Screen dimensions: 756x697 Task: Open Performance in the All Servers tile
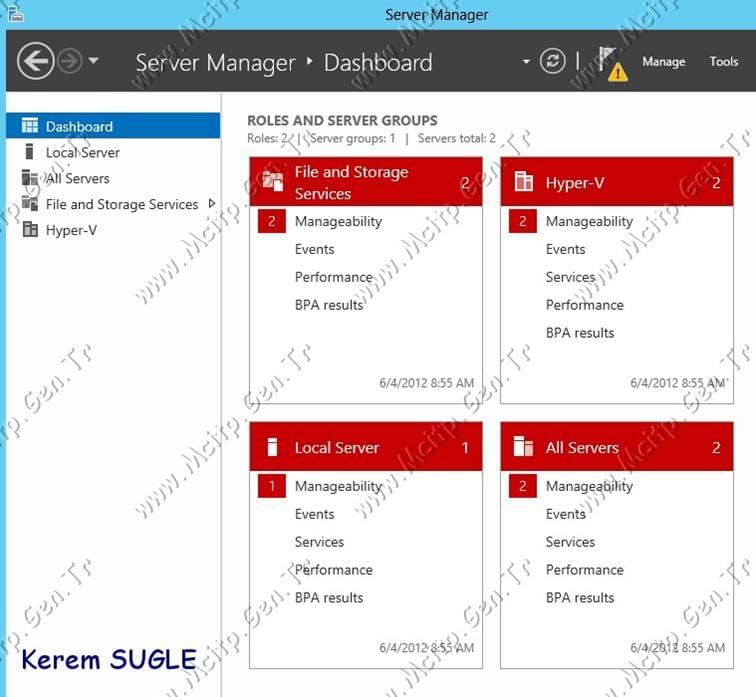pyautogui.click(x=585, y=570)
